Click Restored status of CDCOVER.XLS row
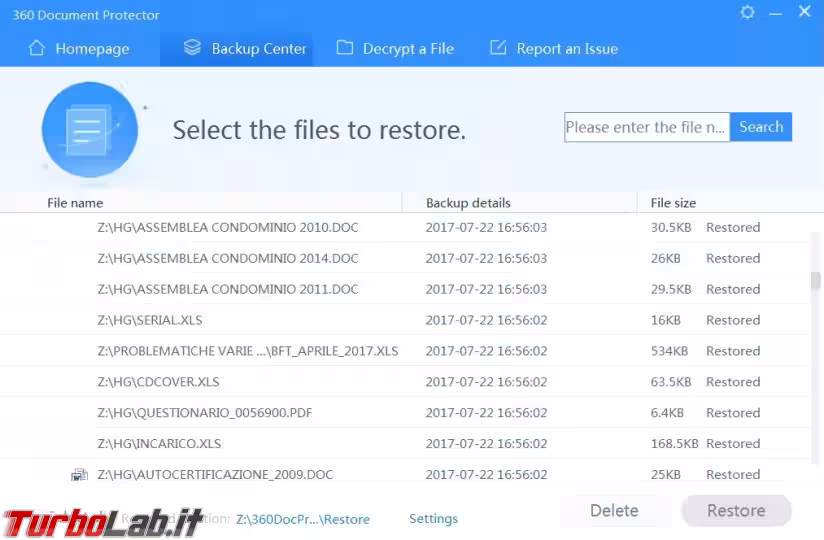This screenshot has width=824, height=540. coord(733,382)
